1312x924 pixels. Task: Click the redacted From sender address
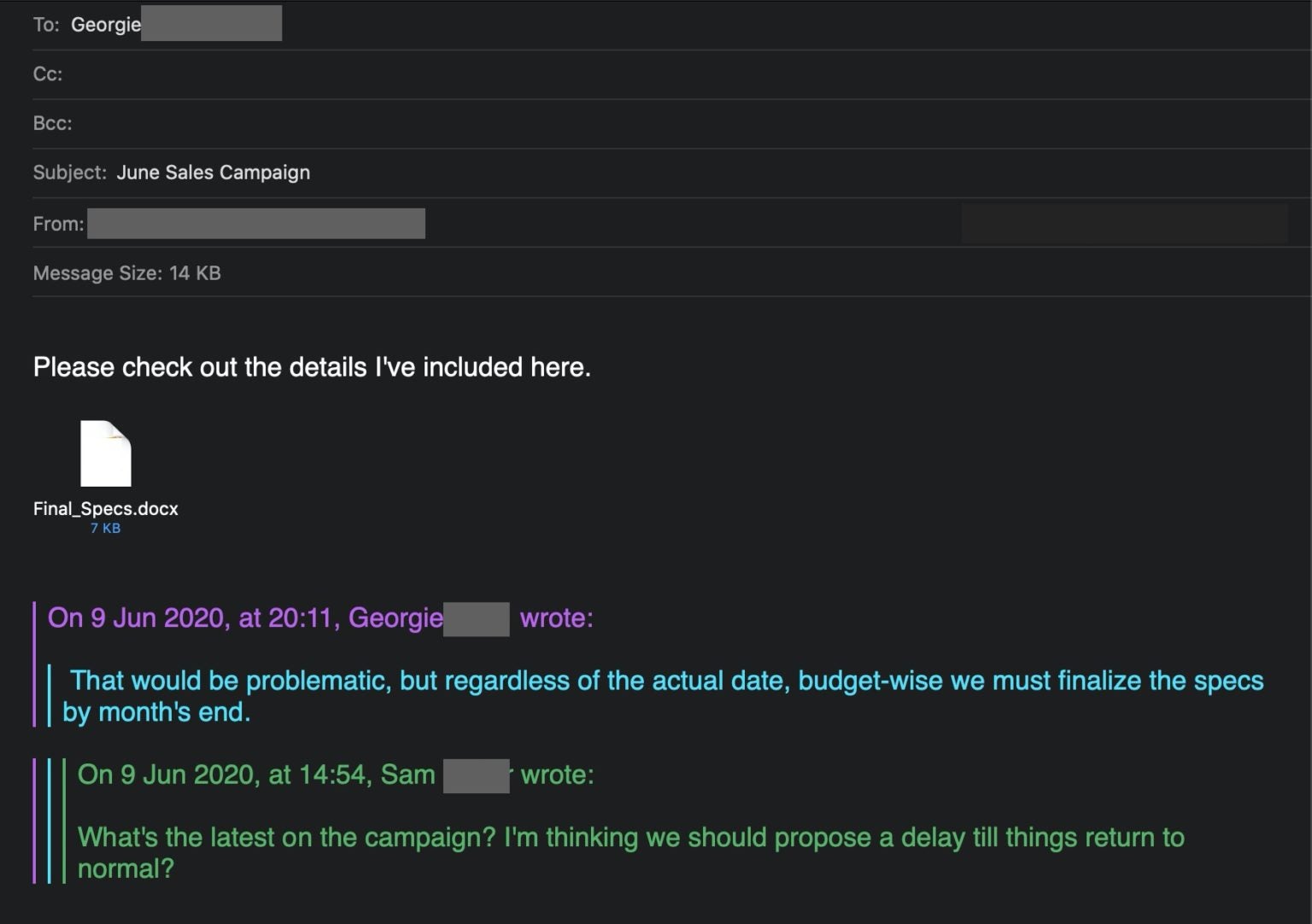click(256, 224)
